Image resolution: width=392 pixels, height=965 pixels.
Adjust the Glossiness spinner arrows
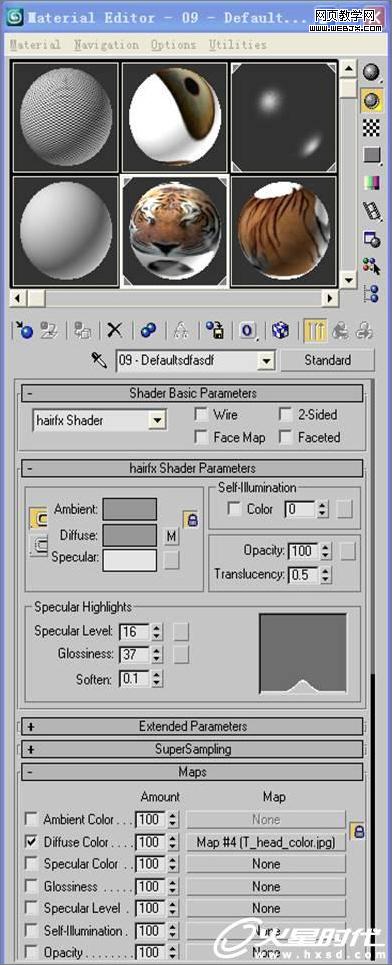click(157, 654)
